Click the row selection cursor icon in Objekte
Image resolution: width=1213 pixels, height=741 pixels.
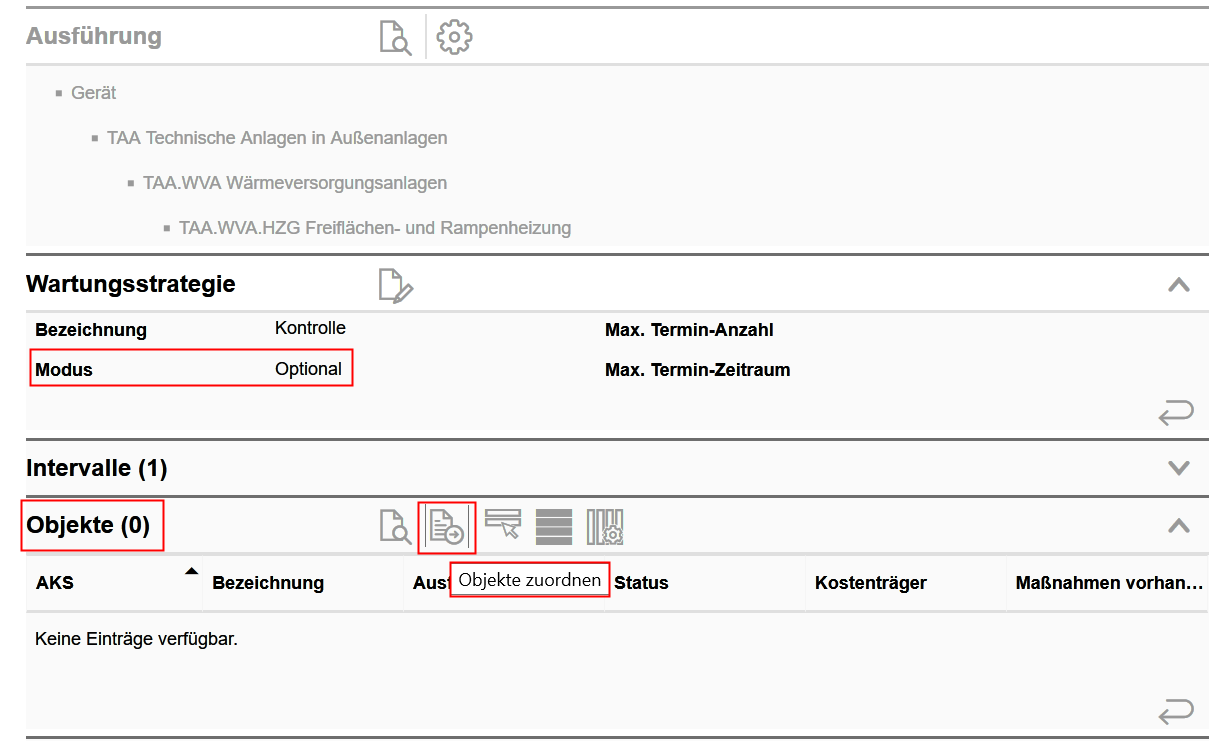(503, 524)
